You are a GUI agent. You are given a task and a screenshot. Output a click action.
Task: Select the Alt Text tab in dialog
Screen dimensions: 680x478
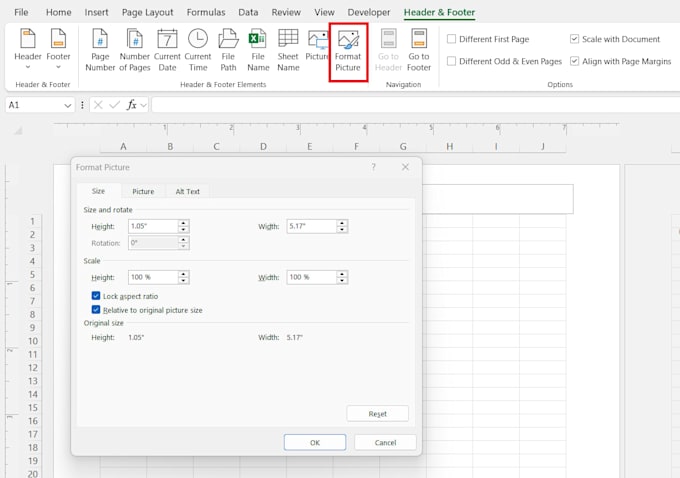187,191
